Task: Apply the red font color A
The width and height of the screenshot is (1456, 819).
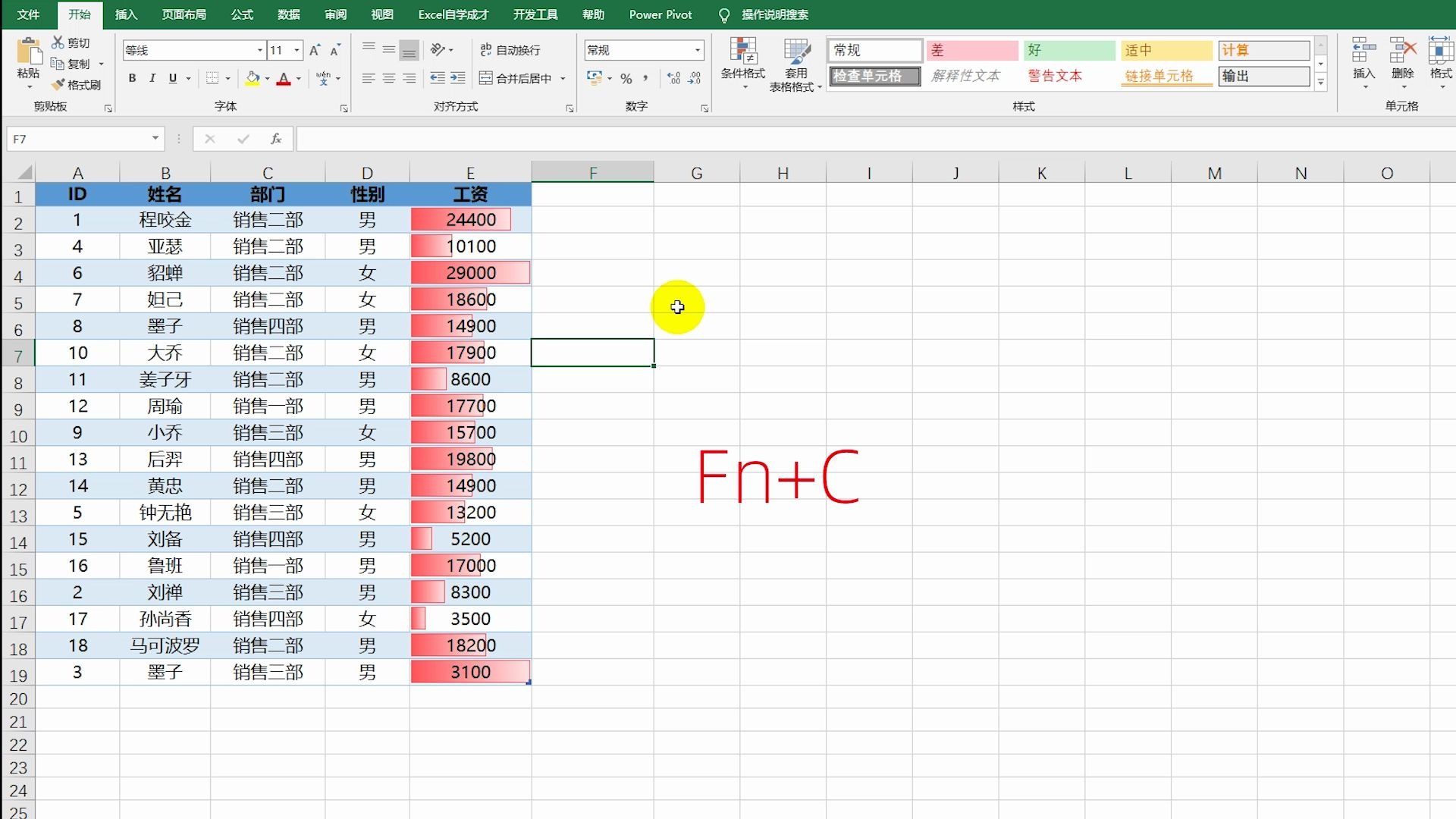Action: 283,78
